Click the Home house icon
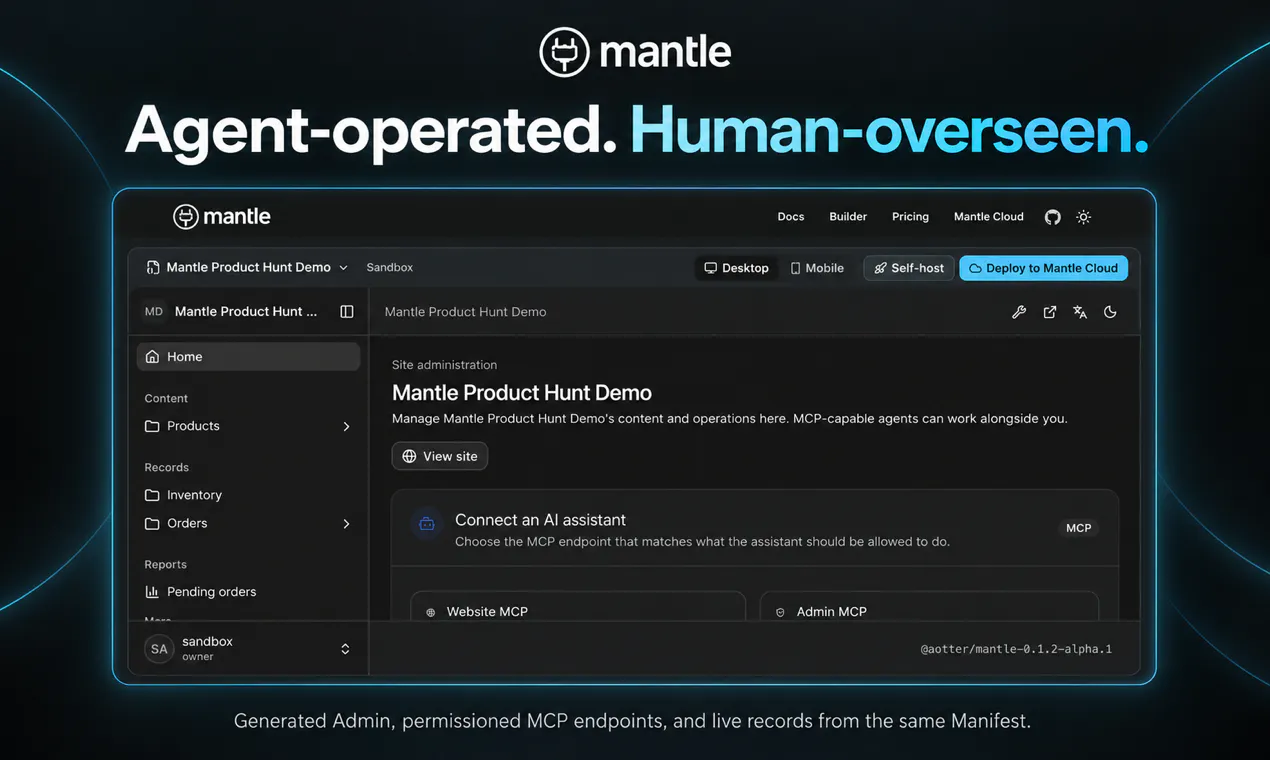The height and width of the screenshot is (760, 1270). 152,357
